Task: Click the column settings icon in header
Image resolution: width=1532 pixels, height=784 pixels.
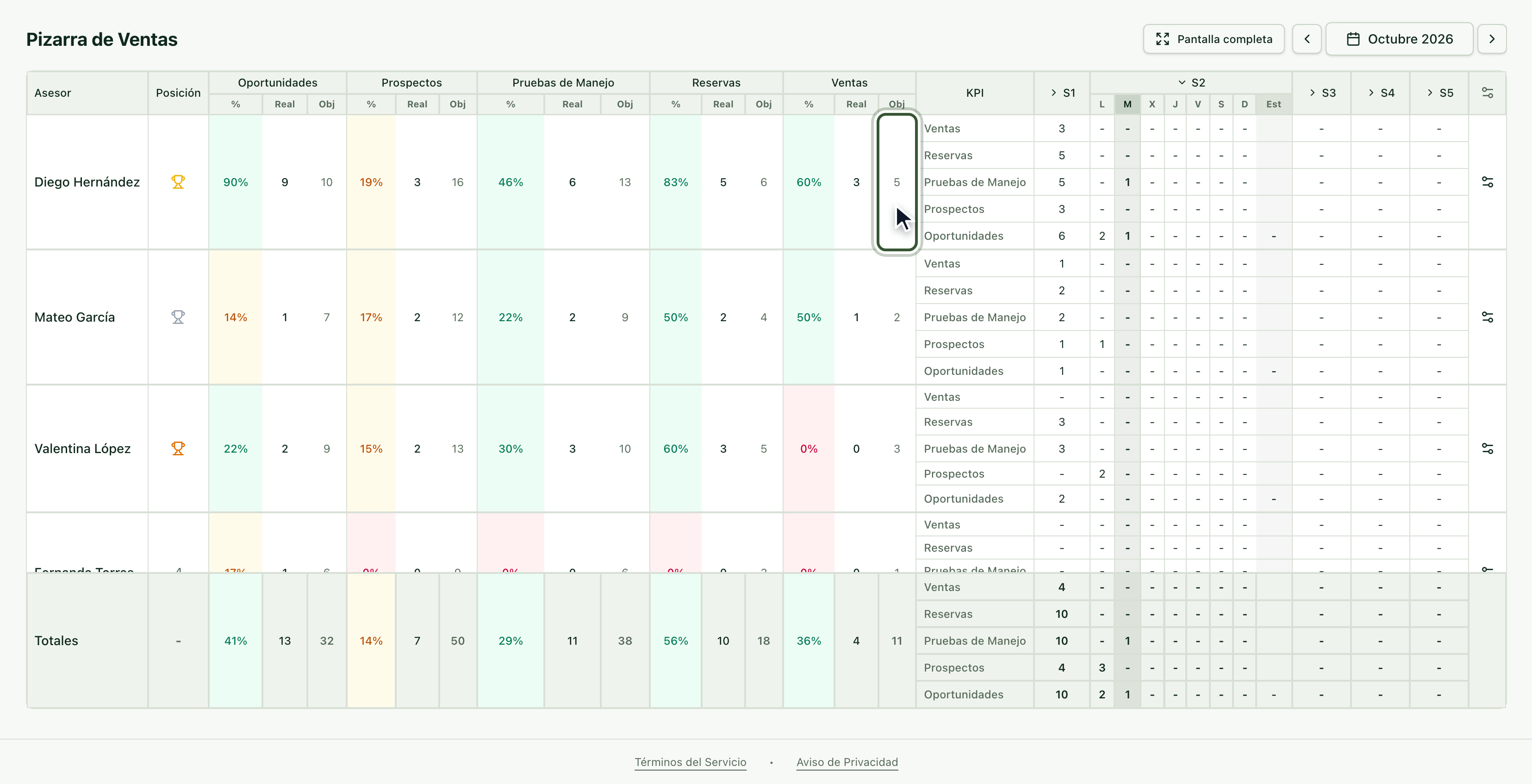Action: coord(1487,93)
